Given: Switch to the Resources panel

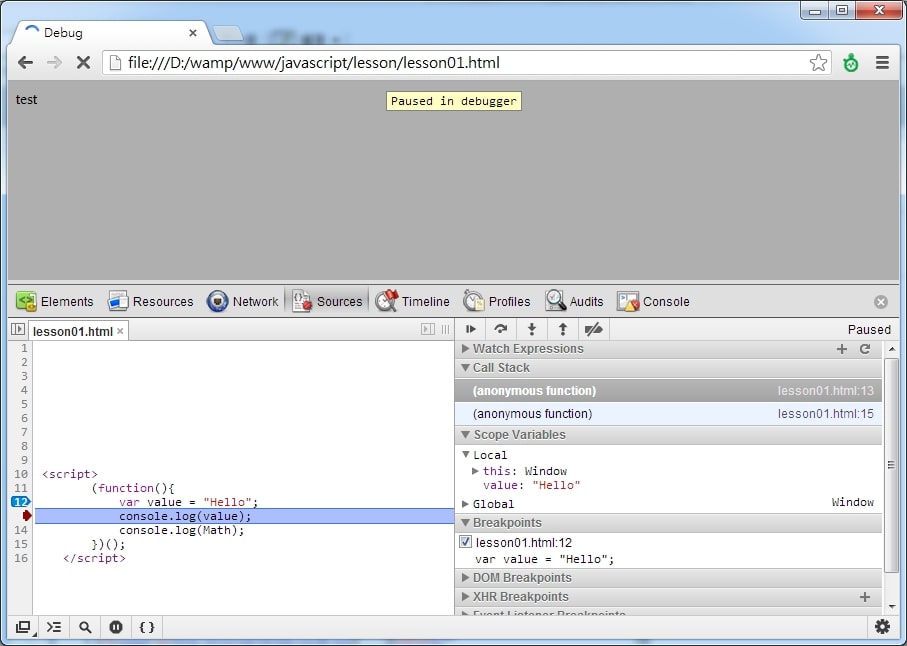Looking at the screenshot, I should click(150, 301).
